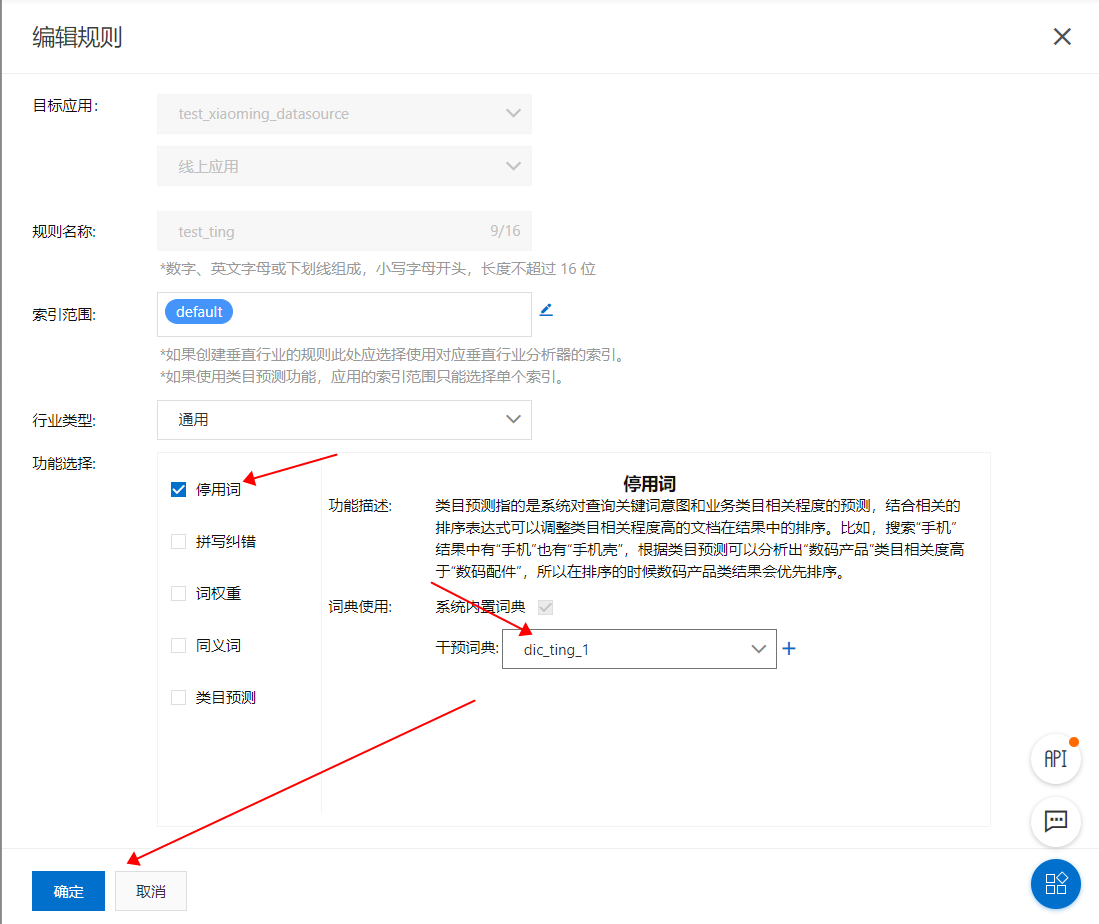Viewport: 1099px width, 924px height.
Task: Click the 词典使用 label
Action: 360,607
